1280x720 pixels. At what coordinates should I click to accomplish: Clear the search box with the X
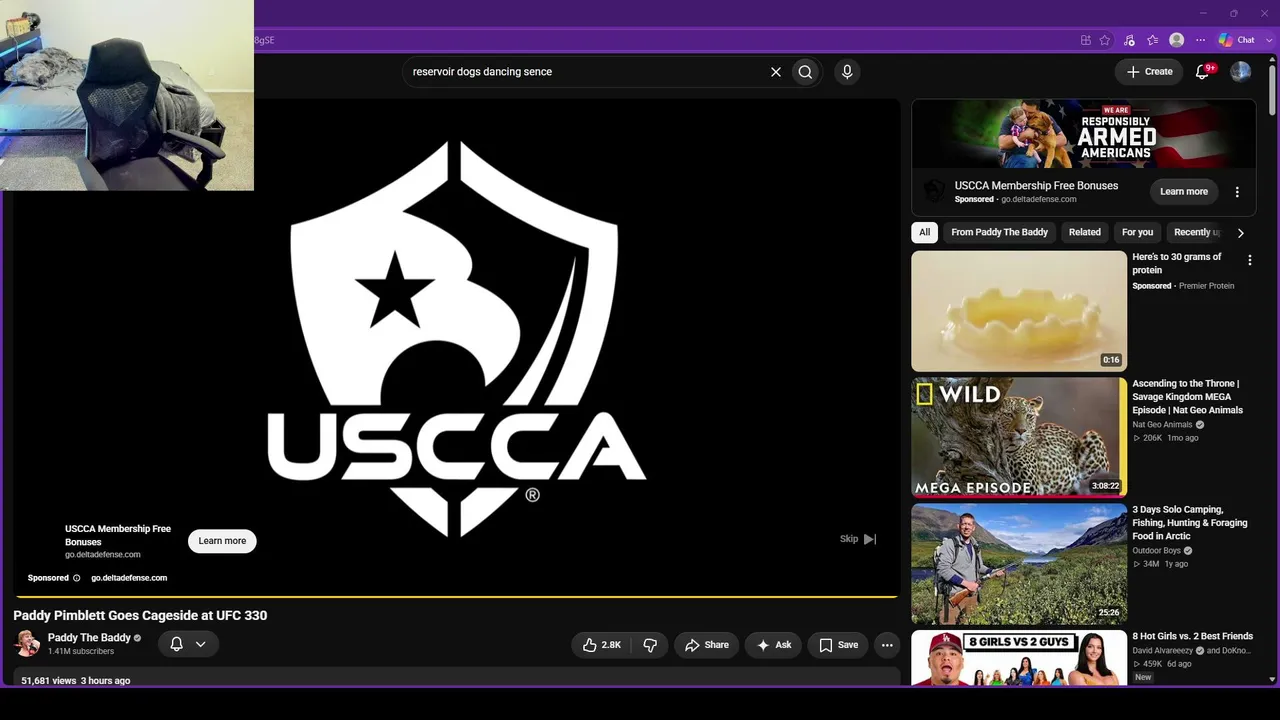pos(775,72)
